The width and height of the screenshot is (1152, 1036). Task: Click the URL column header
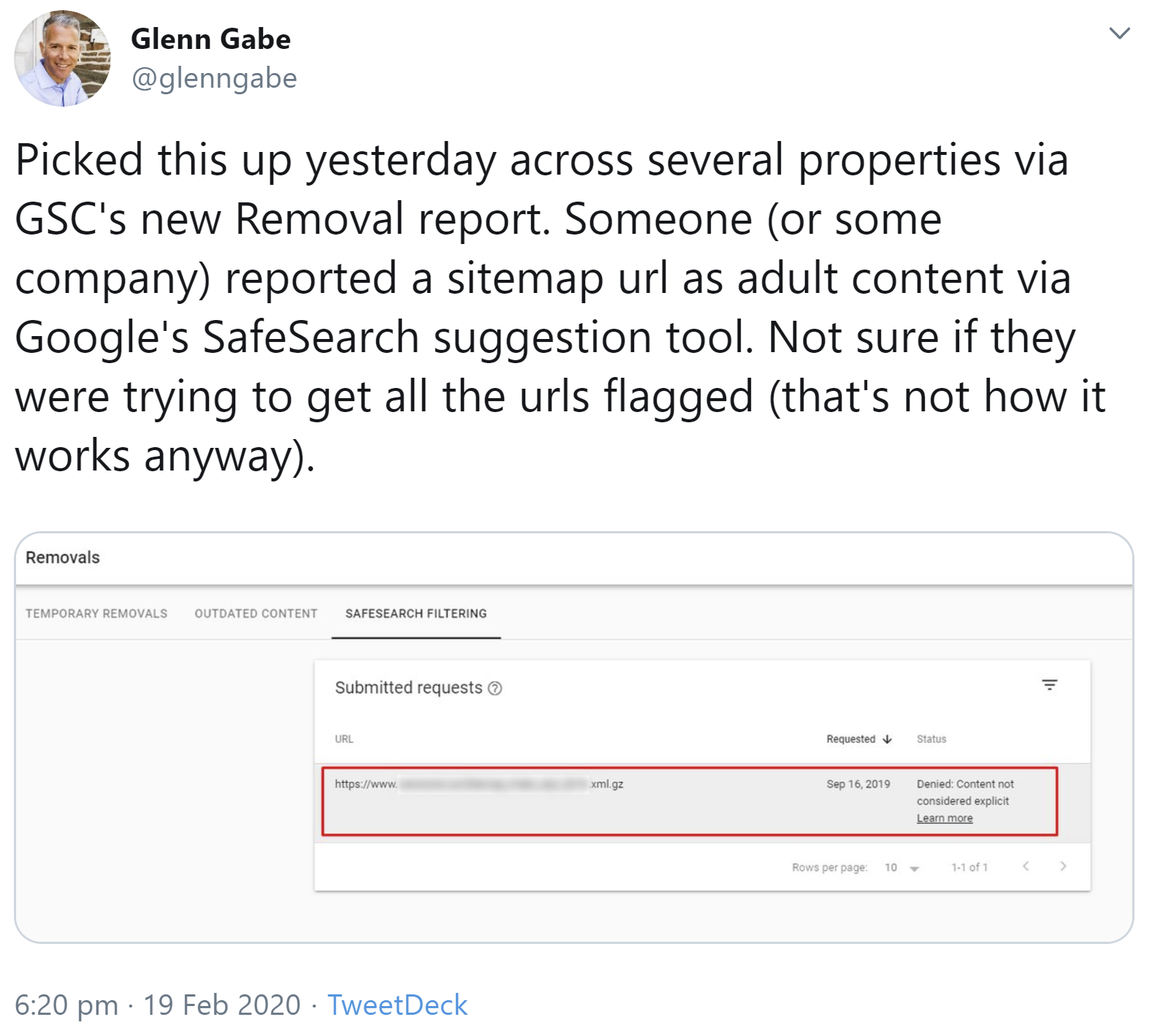(344, 739)
